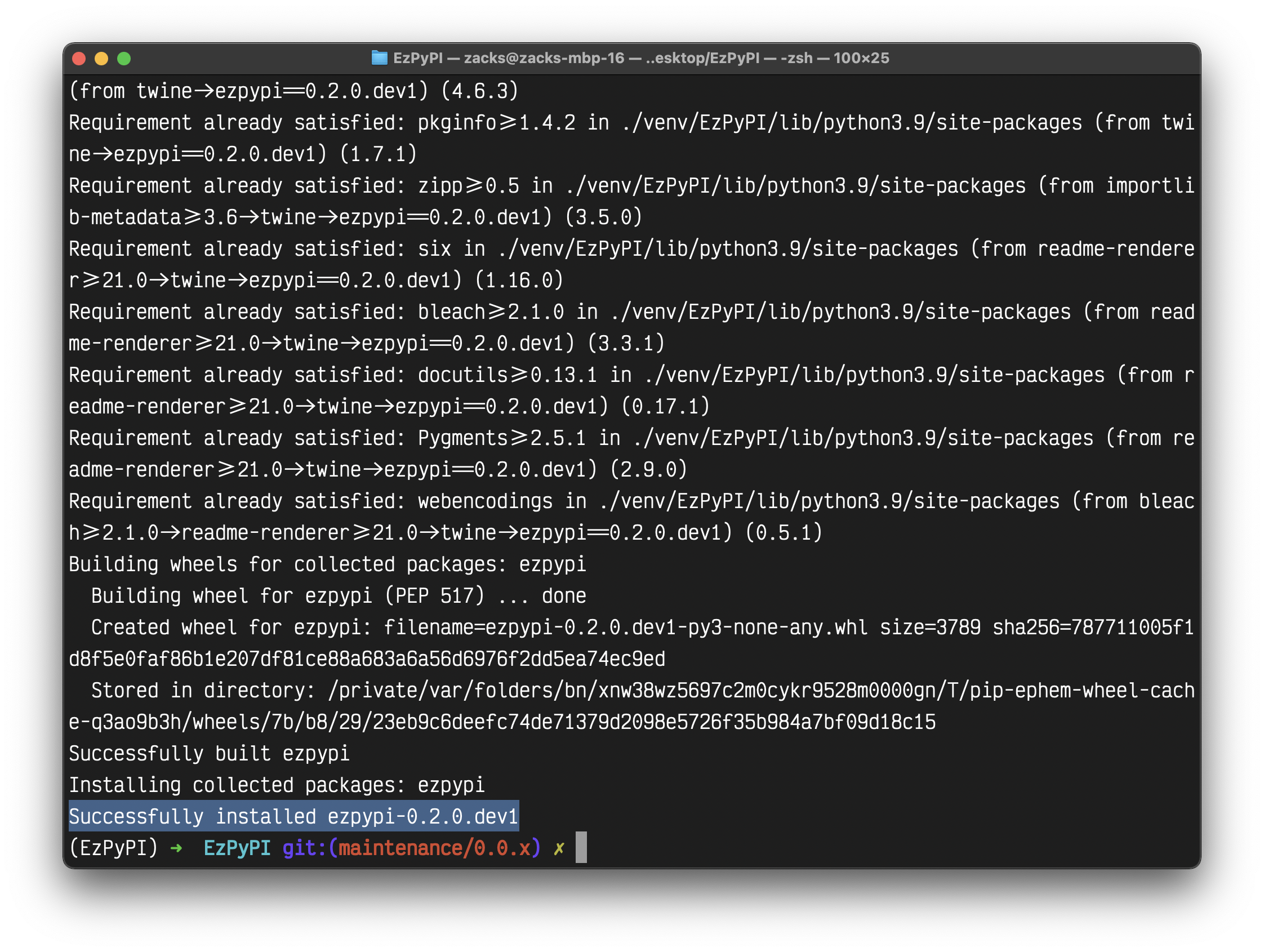Screen dimensions: 1264x952
Task: Close the terminal window with red button
Action: (x=79, y=59)
